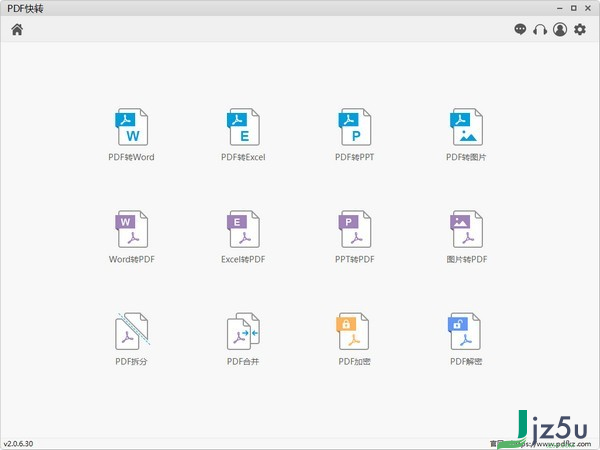Open the Excel转PDF converter icon
Screen dimensions: 600x450
pyautogui.click(x=243, y=229)
